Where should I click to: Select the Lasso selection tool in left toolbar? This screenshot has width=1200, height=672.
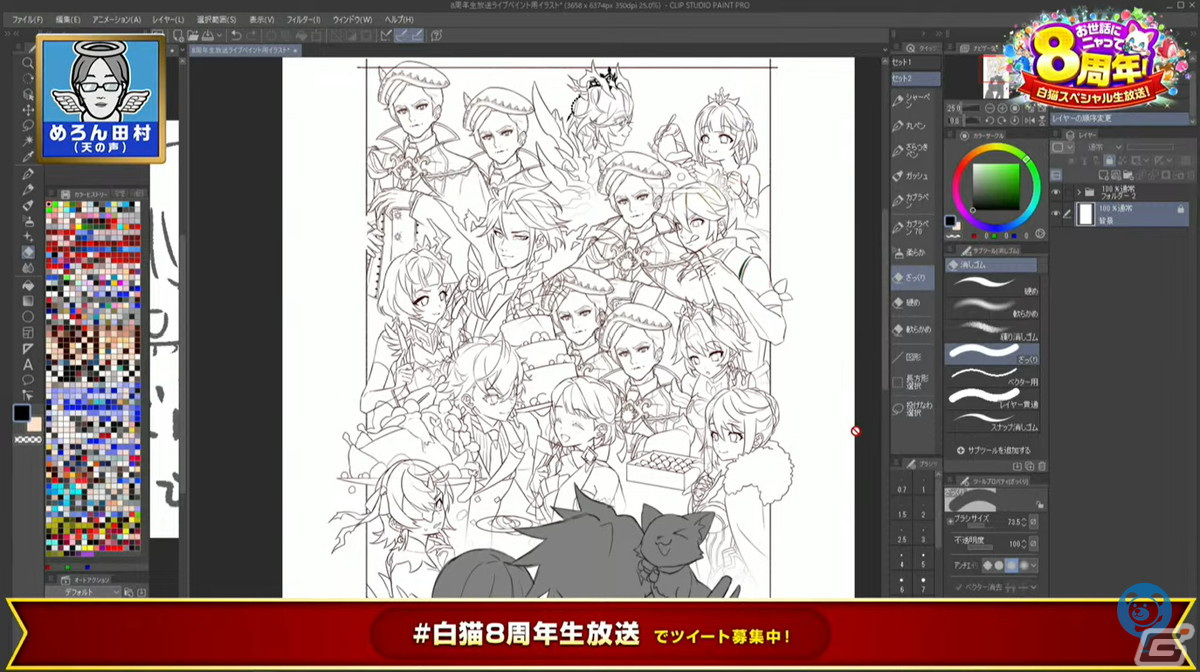(28, 125)
